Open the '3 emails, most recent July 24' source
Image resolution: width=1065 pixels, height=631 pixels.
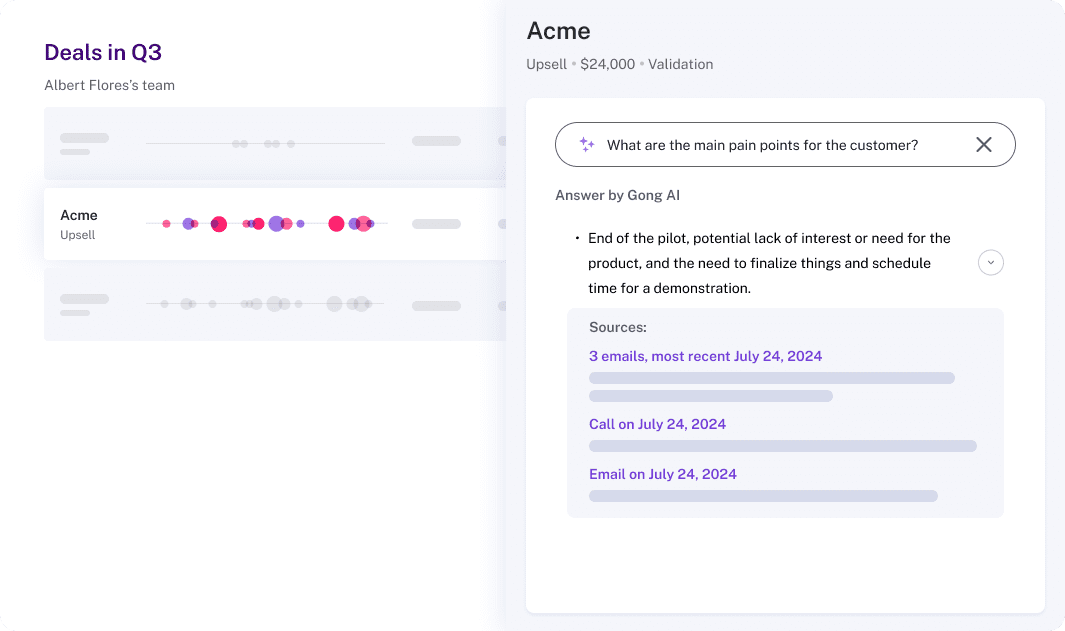[x=705, y=356]
